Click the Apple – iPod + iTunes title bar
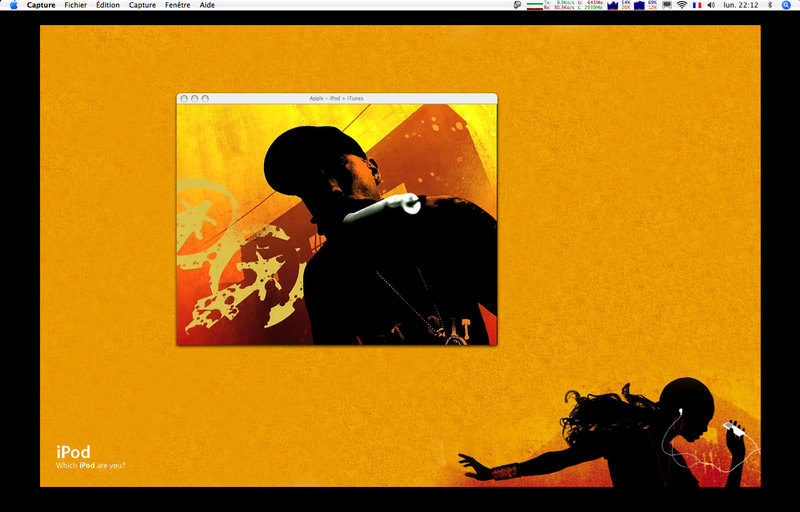800x512 pixels. pos(337,98)
